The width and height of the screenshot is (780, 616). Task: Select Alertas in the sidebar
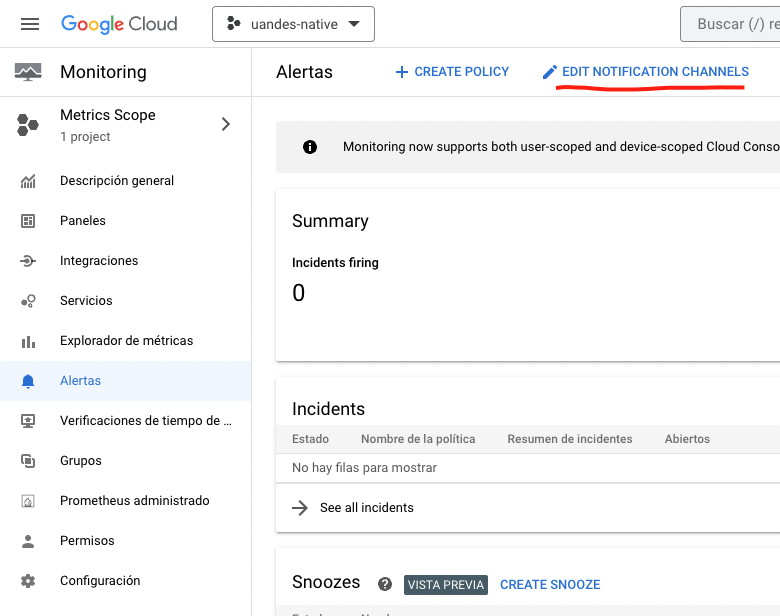tap(81, 381)
